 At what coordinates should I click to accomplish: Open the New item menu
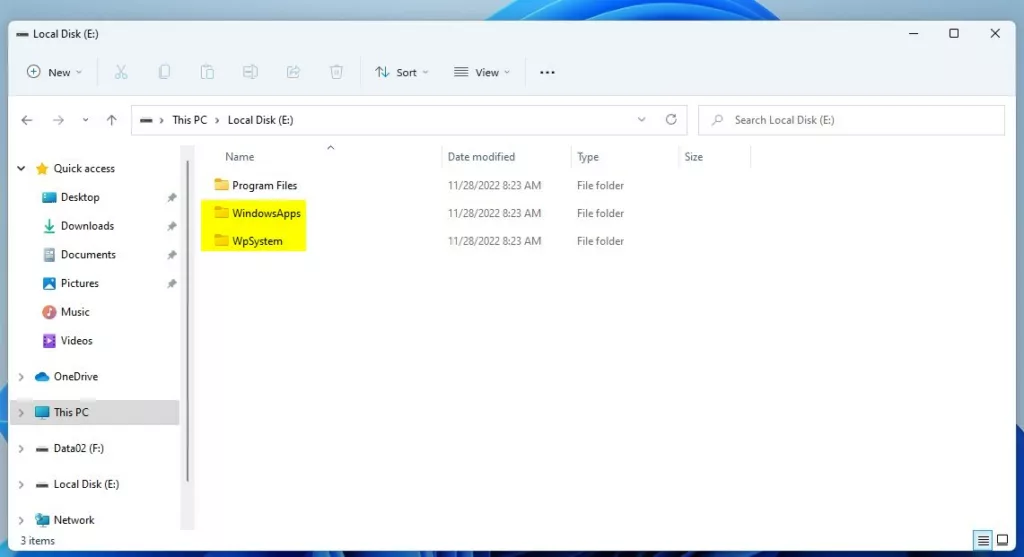click(x=54, y=72)
